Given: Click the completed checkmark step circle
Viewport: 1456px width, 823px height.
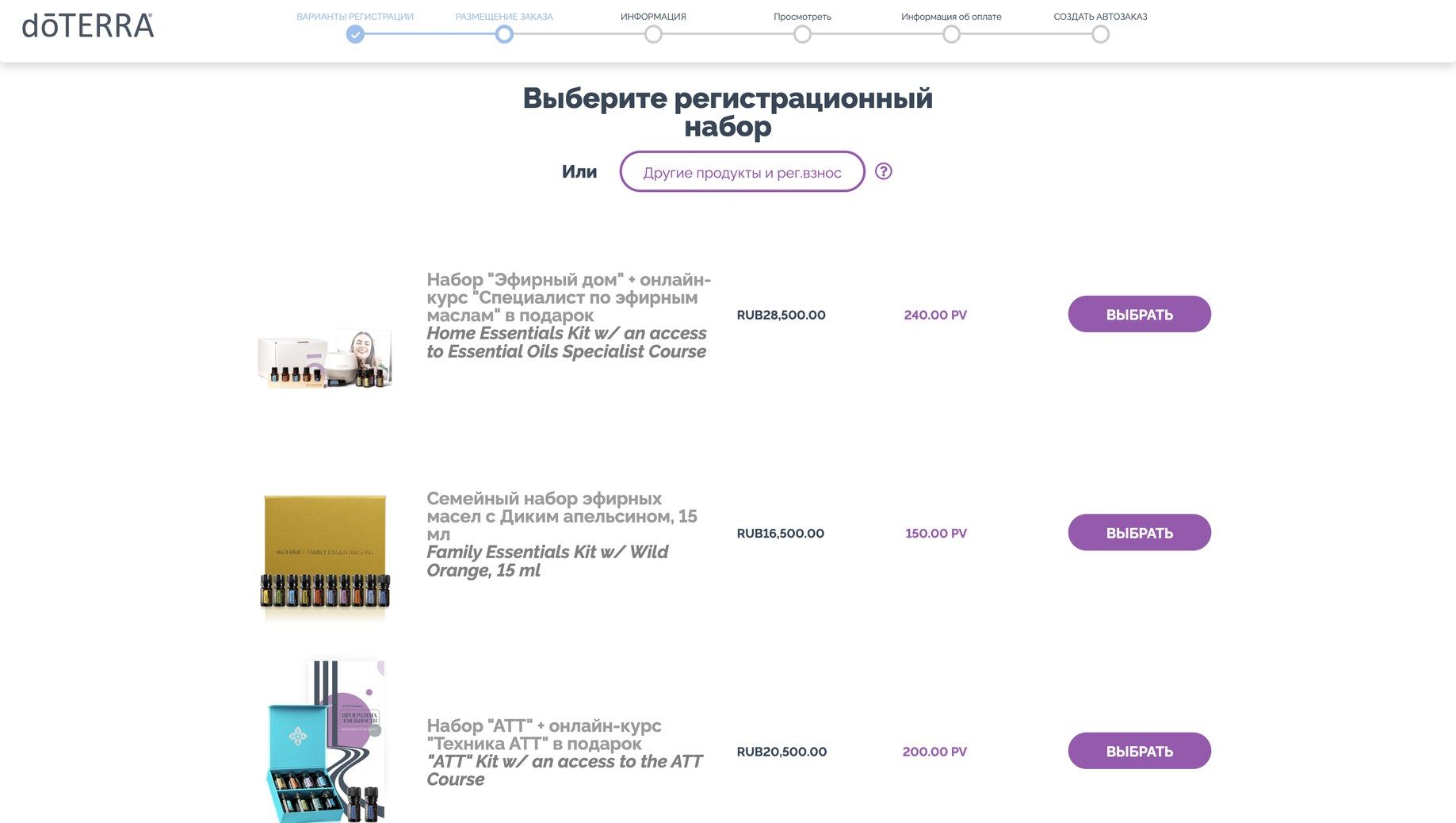Looking at the screenshot, I should click(355, 34).
